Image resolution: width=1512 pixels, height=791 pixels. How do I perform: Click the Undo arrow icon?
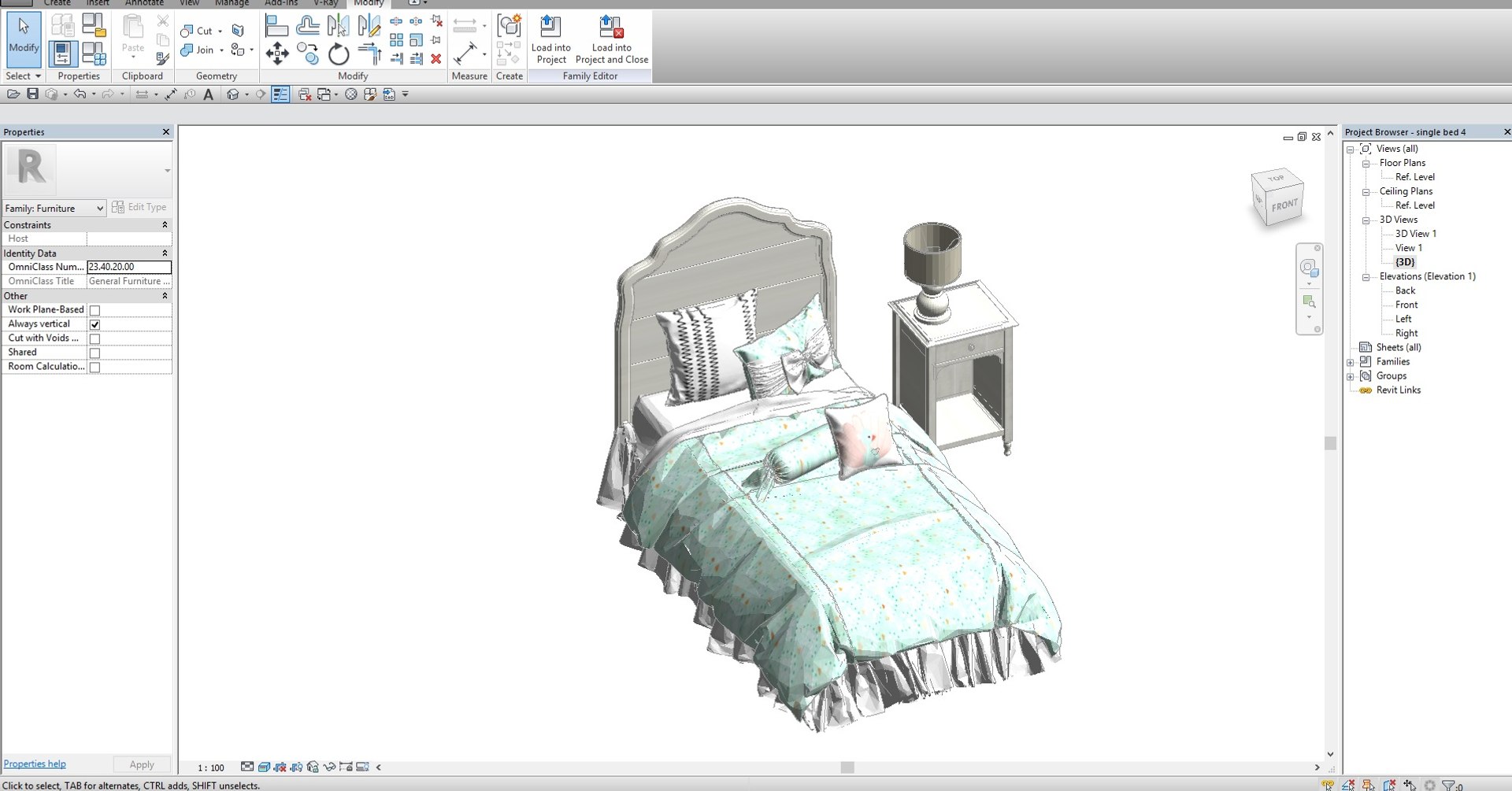(x=80, y=94)
